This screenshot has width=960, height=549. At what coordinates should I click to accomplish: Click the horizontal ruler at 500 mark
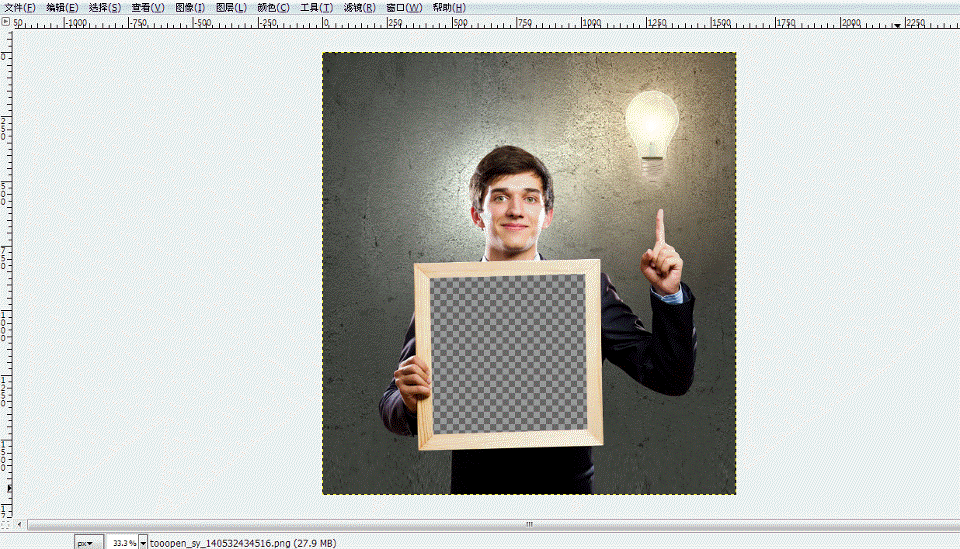tap(459, 23)
